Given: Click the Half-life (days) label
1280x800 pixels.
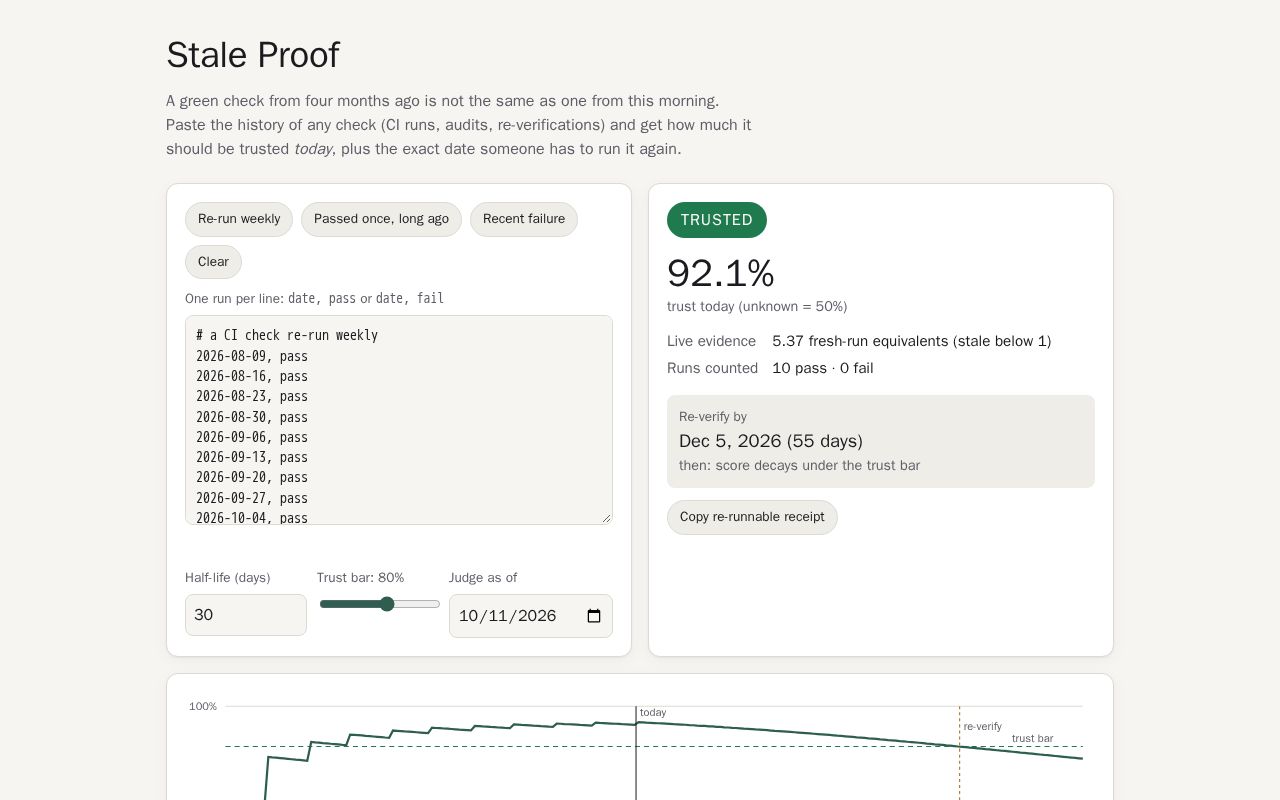Looking at the screenshot, I should pos(228,578).
